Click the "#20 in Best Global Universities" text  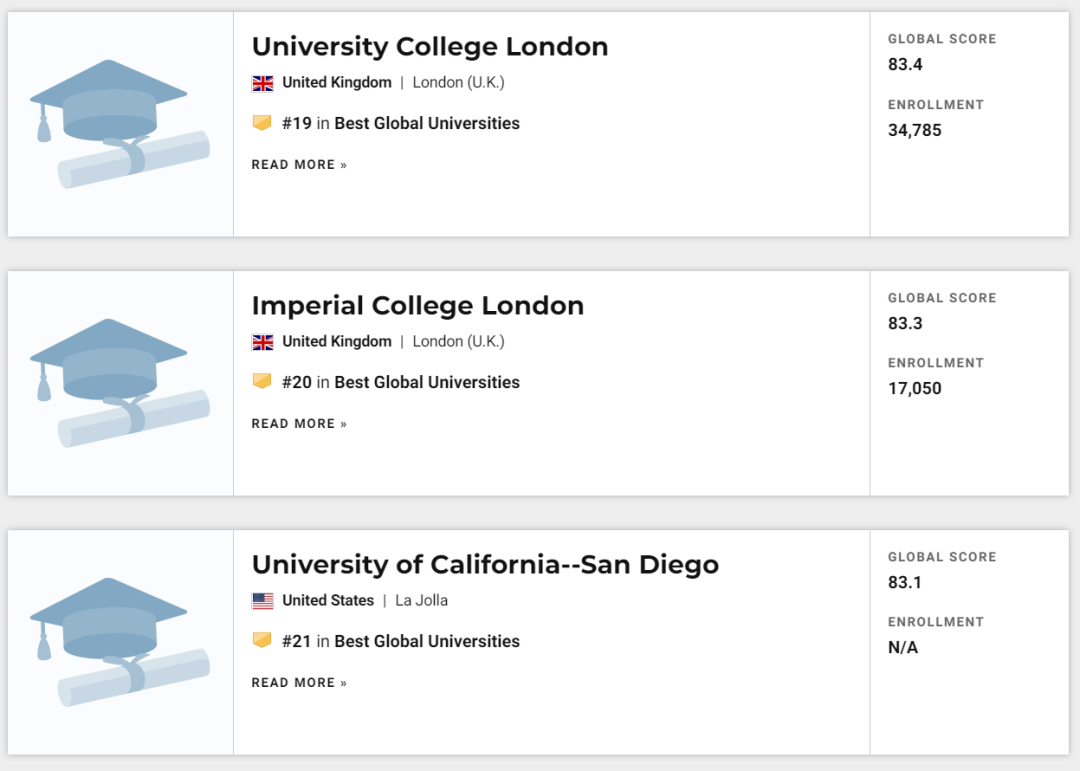click(x=401, y=383)
